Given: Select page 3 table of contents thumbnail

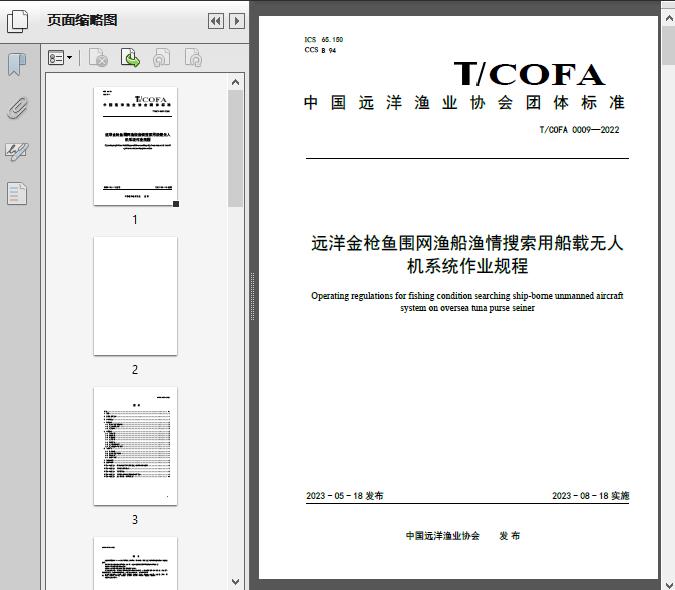Looking at the screenshot, I should [135, 446].
